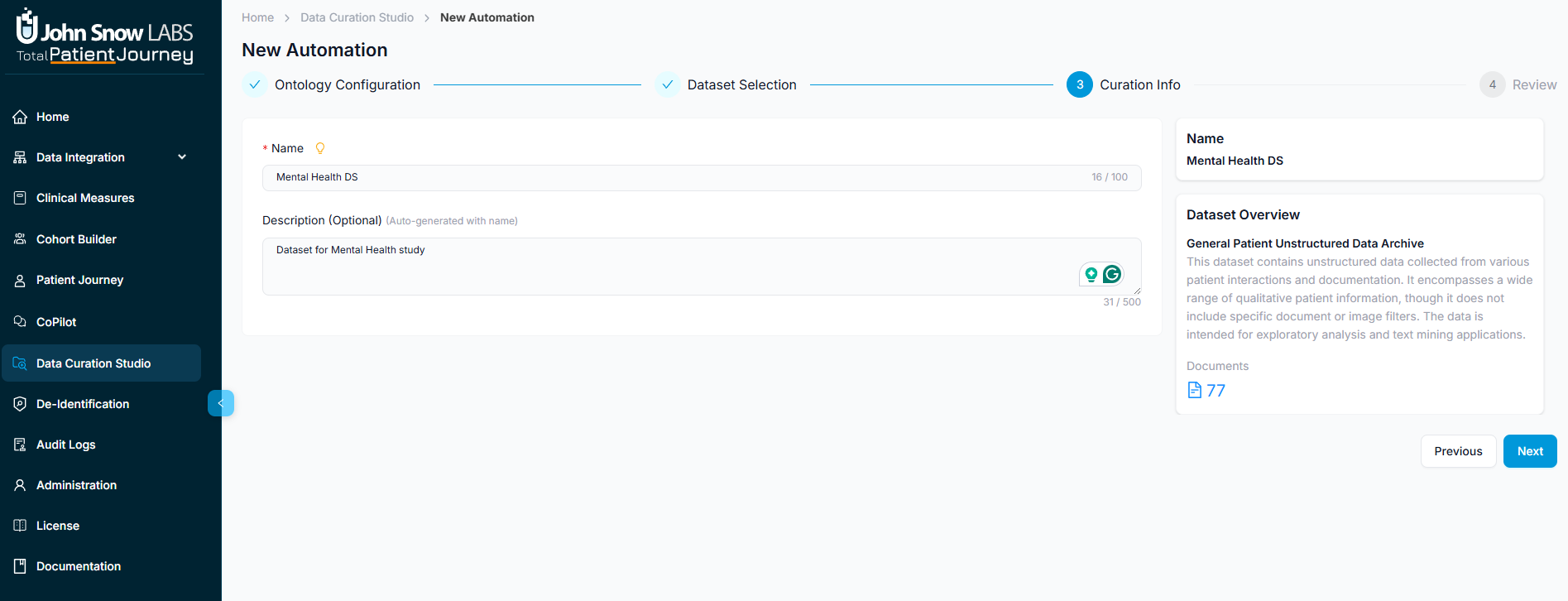Click the 31 / 500 character counter
1568x601 pixels.
[1122, 302]
